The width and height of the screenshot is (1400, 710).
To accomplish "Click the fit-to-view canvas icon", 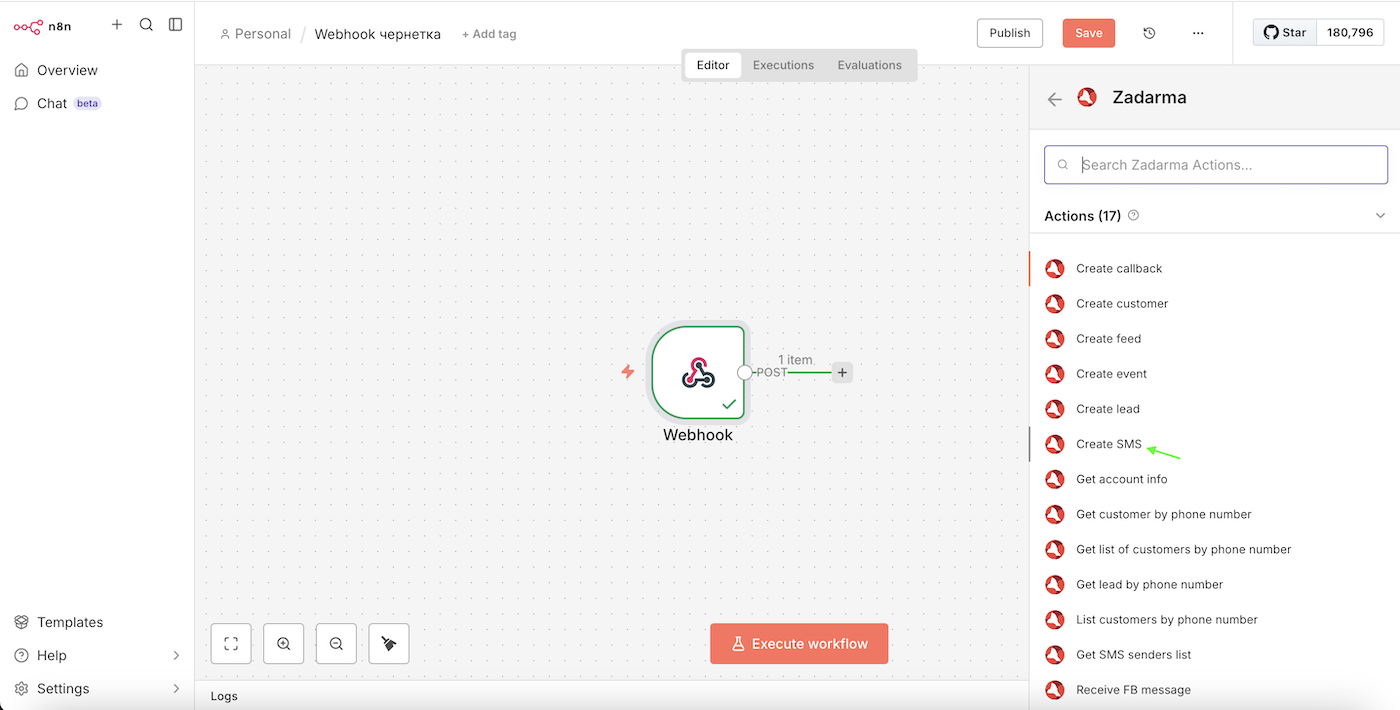I will pyautogui.click(x=231, y=644).
